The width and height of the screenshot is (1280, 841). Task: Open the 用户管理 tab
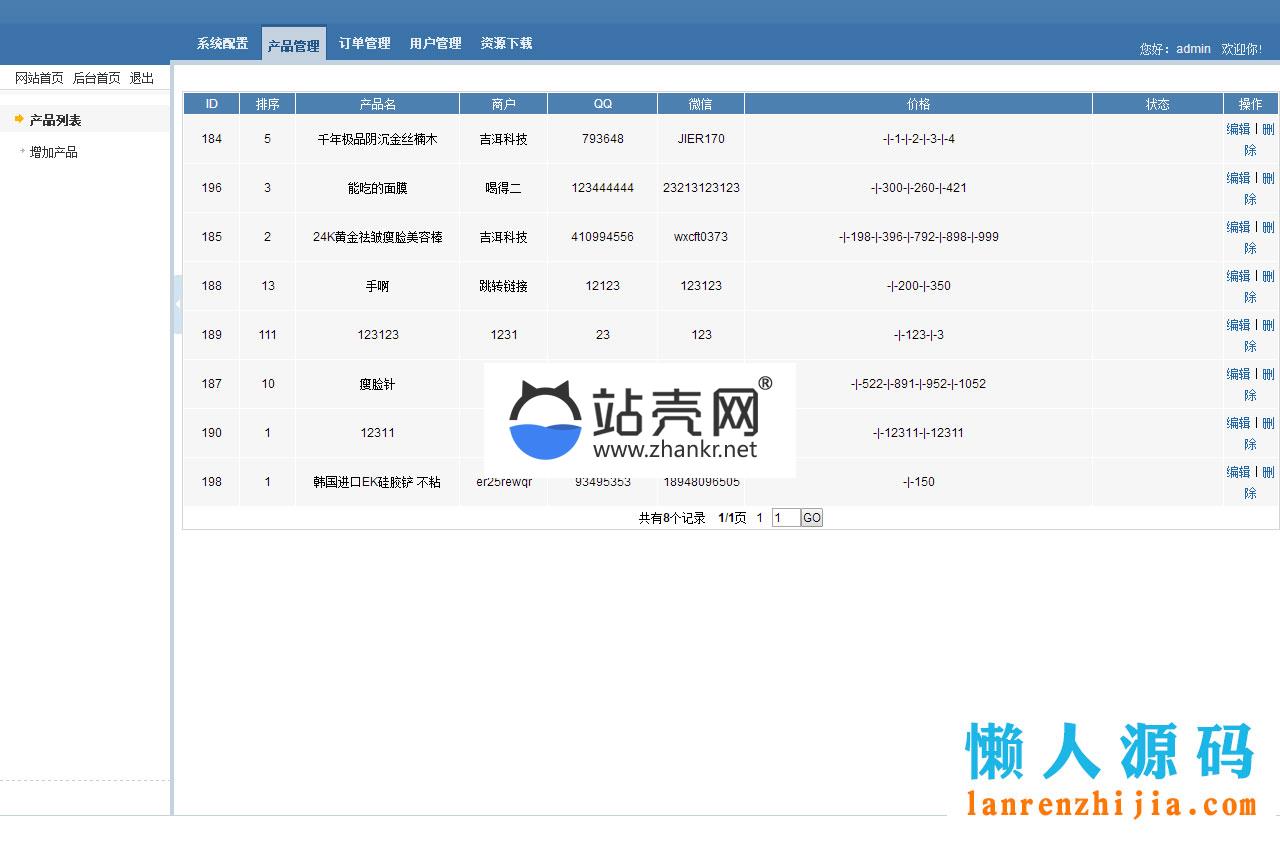coord(435,44)
